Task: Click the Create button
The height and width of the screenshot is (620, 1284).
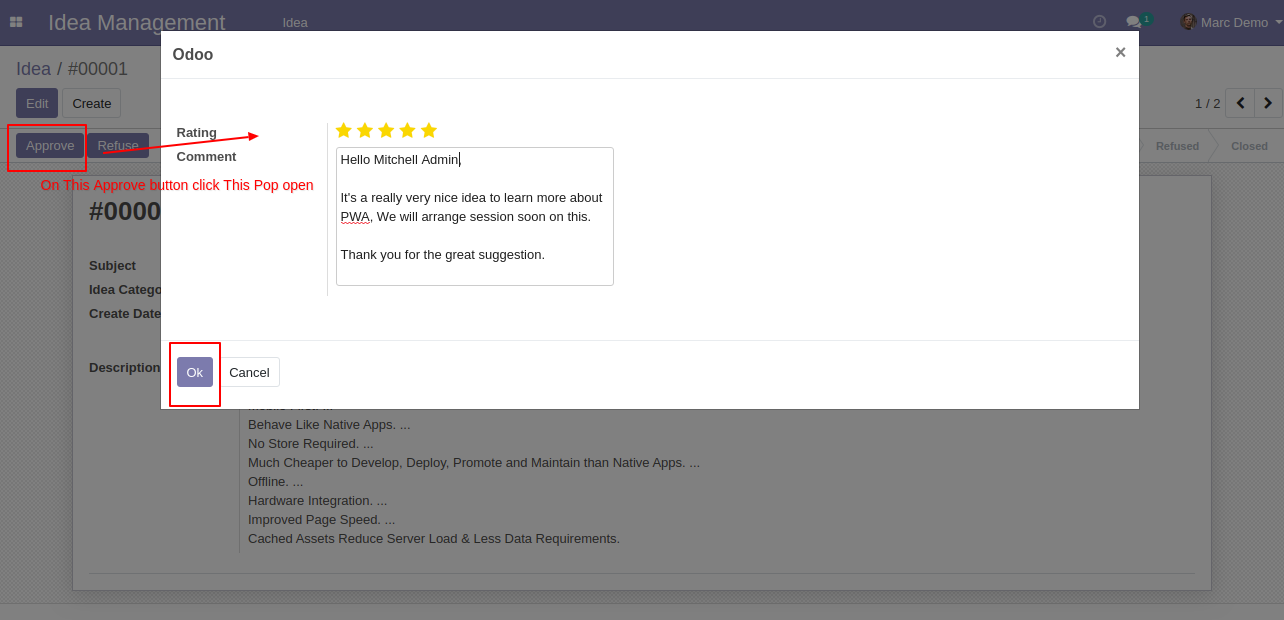Action: (92, 103)
